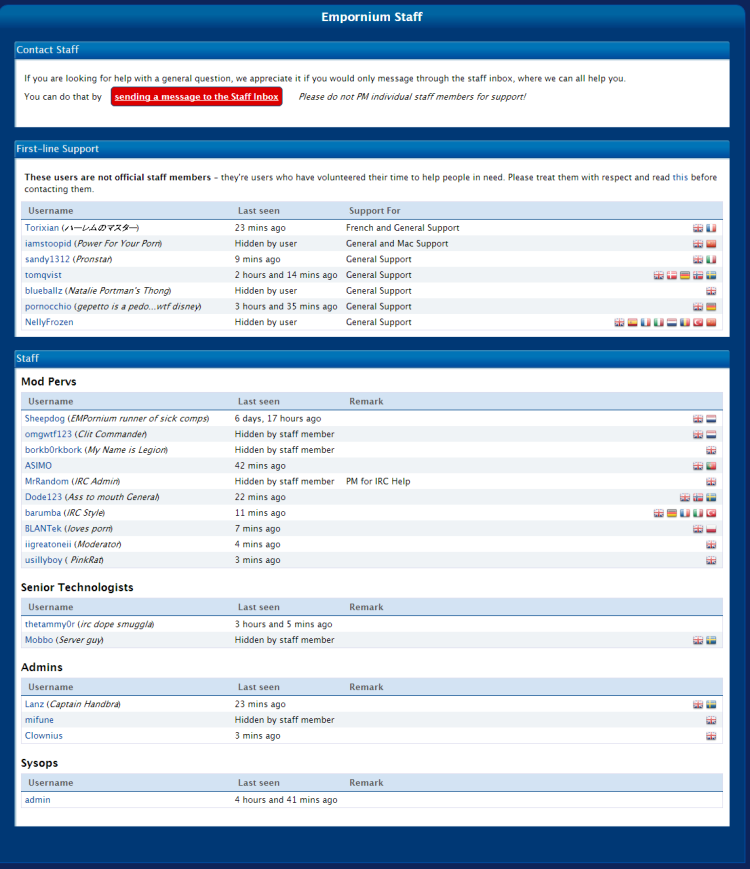Open iamstoopid's profile link
The height and width of the screenshot is (869, 750).
coord(48,243)
